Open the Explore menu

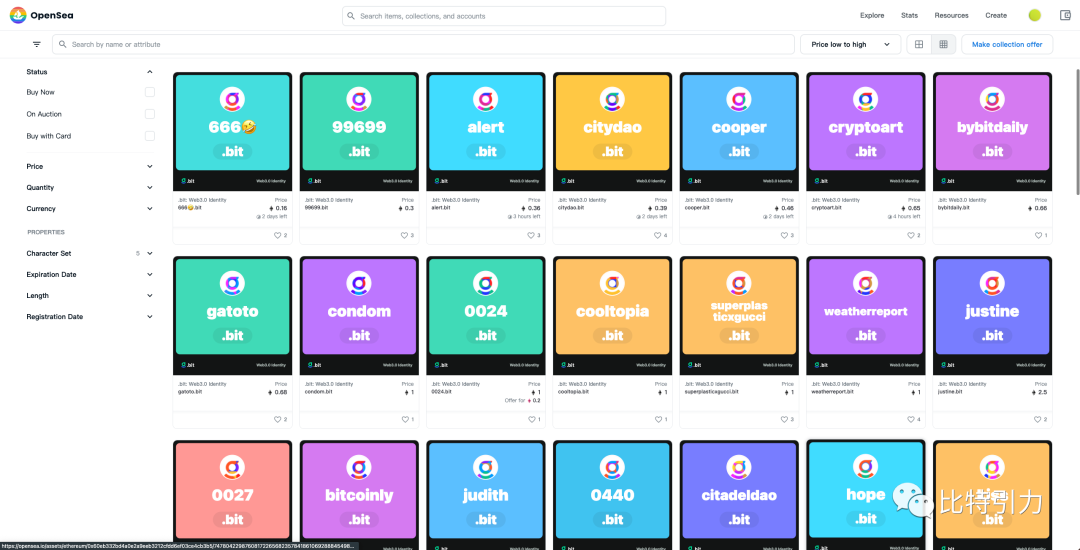872,15
